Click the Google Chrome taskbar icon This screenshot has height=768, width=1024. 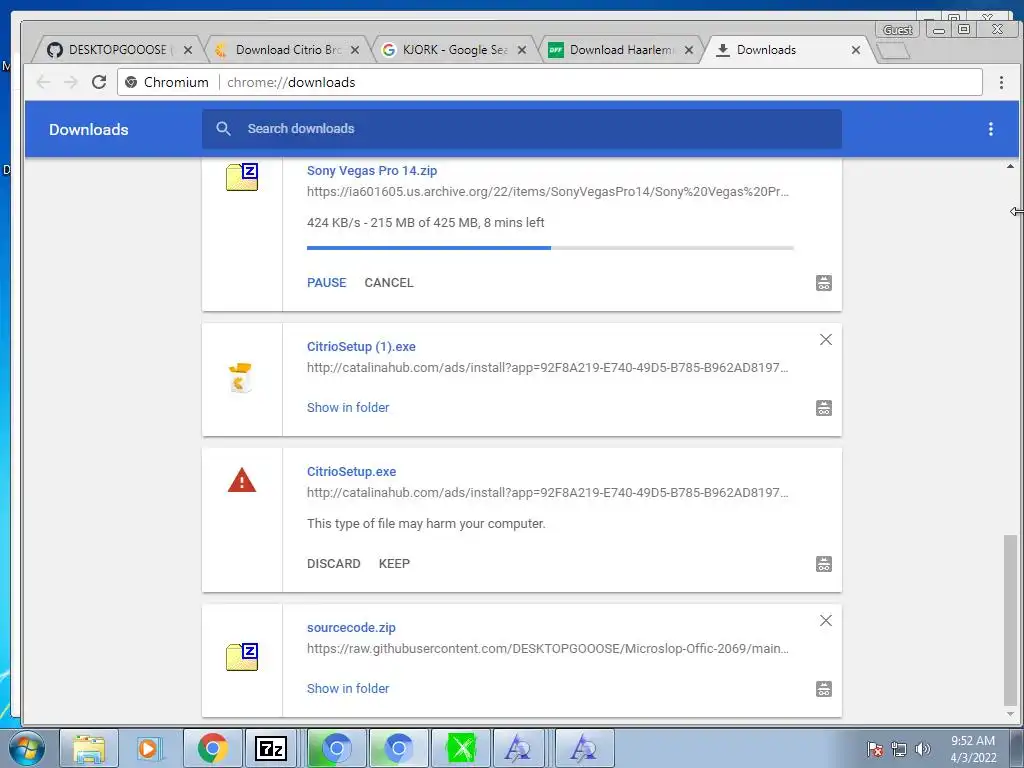[x=212, y=748]
